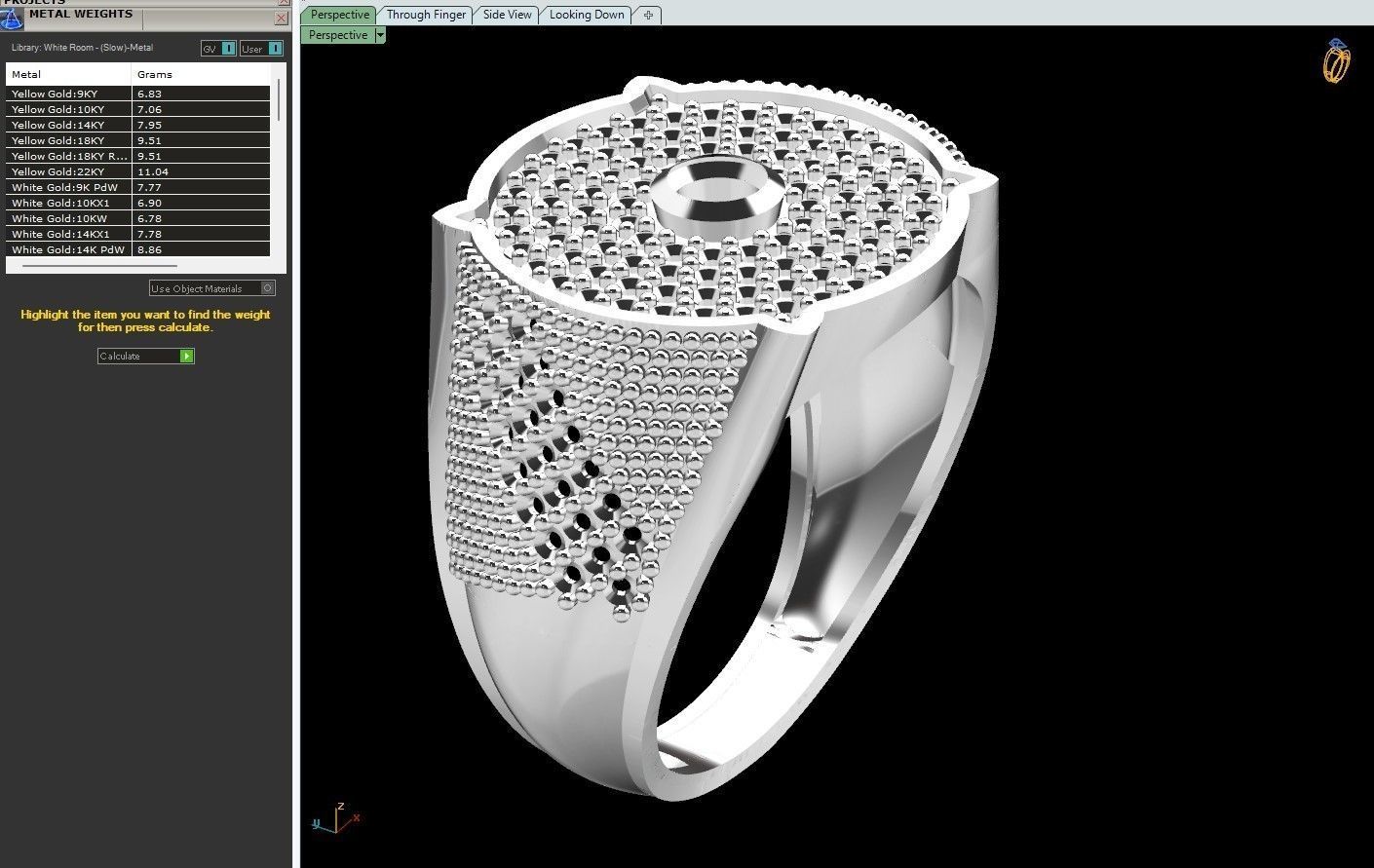Click the center bezel of the ring model
Screen dimensions: 1374x868
coord(719,196)
